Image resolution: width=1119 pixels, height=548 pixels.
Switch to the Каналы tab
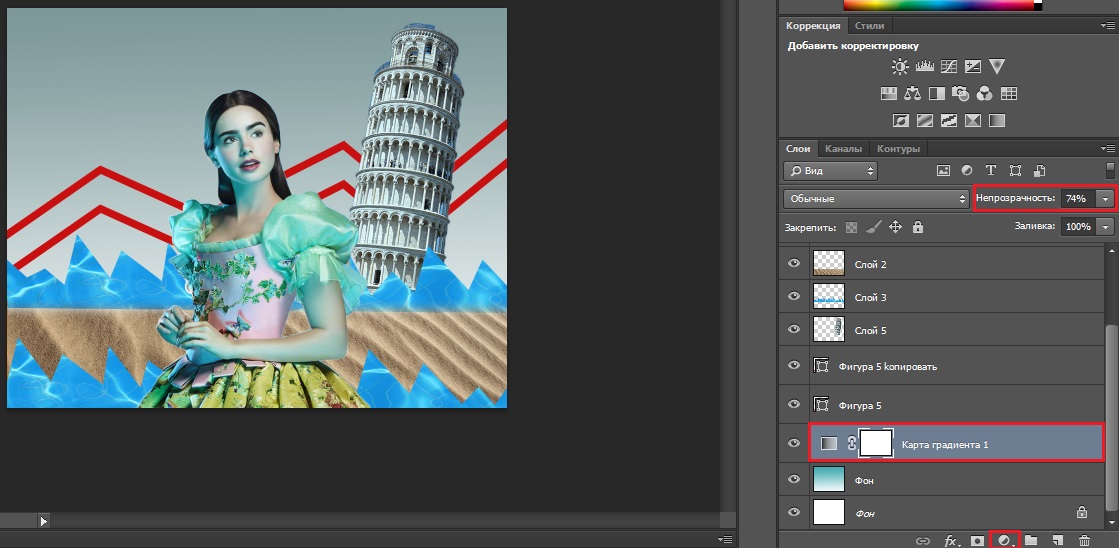pos(844,148)
